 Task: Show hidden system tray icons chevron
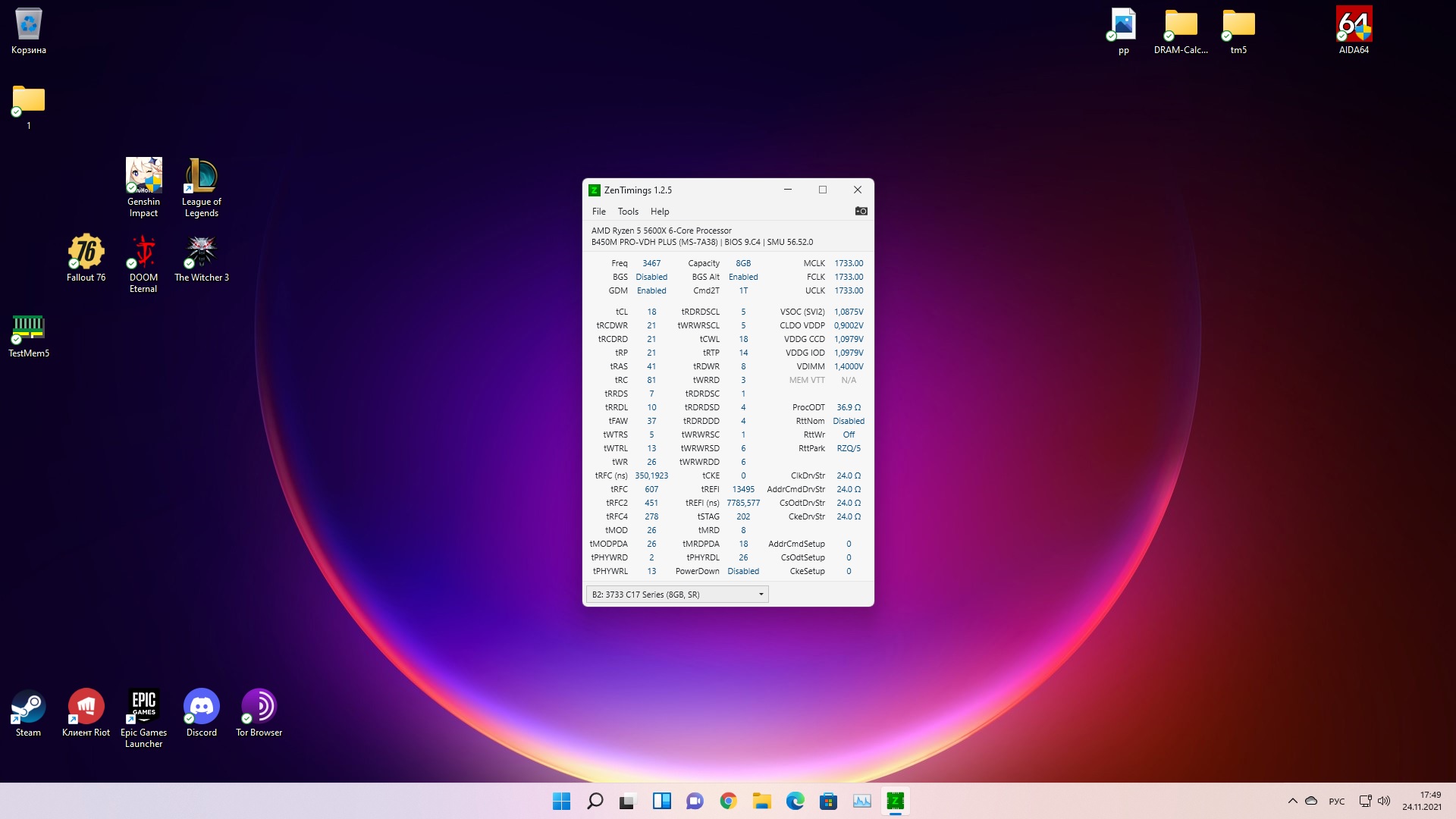(x=1292, y=801)
